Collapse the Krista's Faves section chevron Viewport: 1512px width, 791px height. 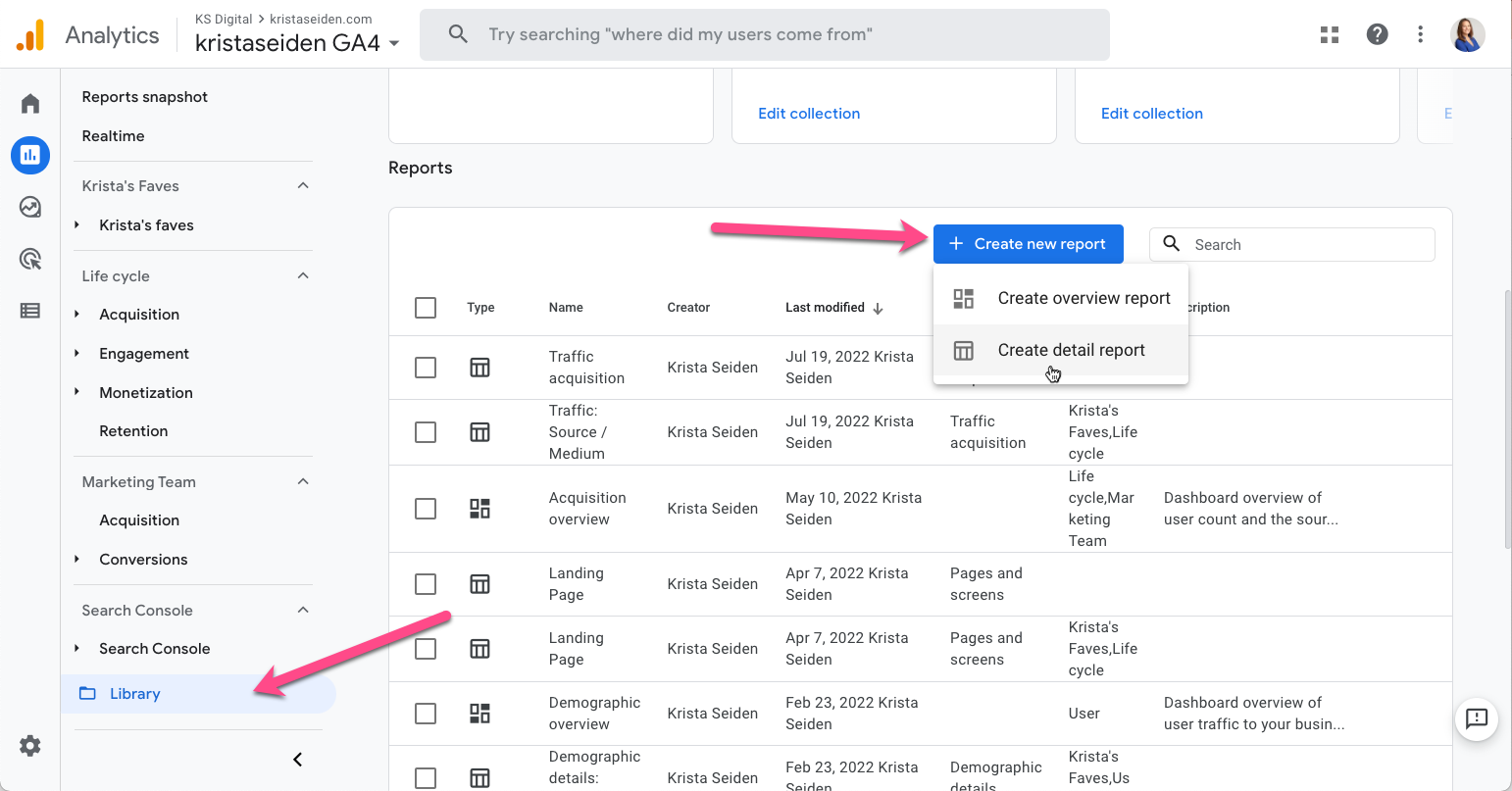303,185
